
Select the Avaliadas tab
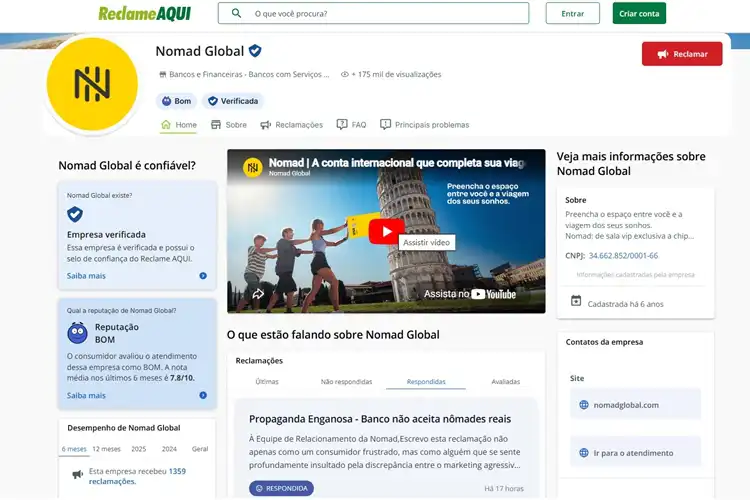[506, 381]
